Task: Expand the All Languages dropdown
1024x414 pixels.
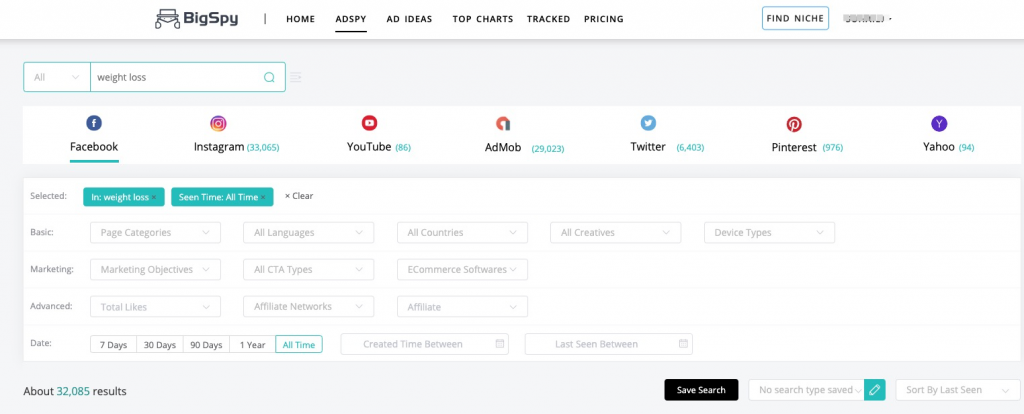Action: pyautogui.click(x=309, y=232)
